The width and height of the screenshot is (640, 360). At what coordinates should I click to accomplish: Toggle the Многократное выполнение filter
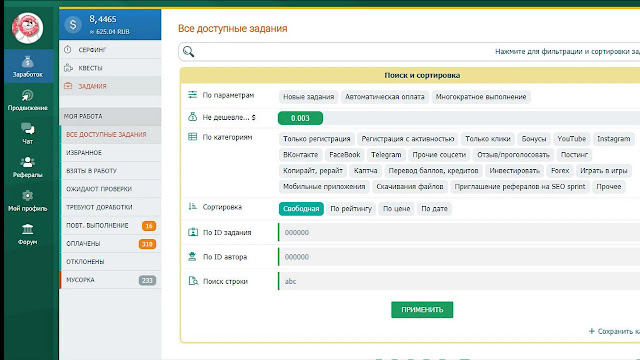(x=481, y=97)
